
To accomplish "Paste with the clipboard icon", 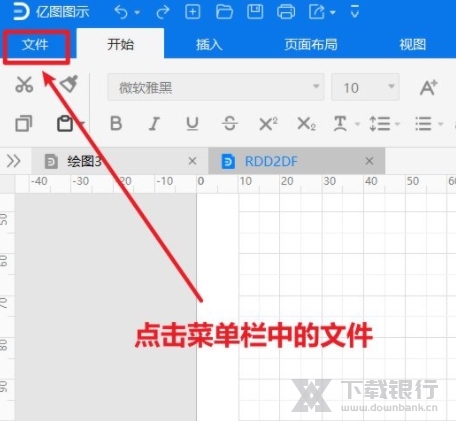I will click(x=65, y=124).
